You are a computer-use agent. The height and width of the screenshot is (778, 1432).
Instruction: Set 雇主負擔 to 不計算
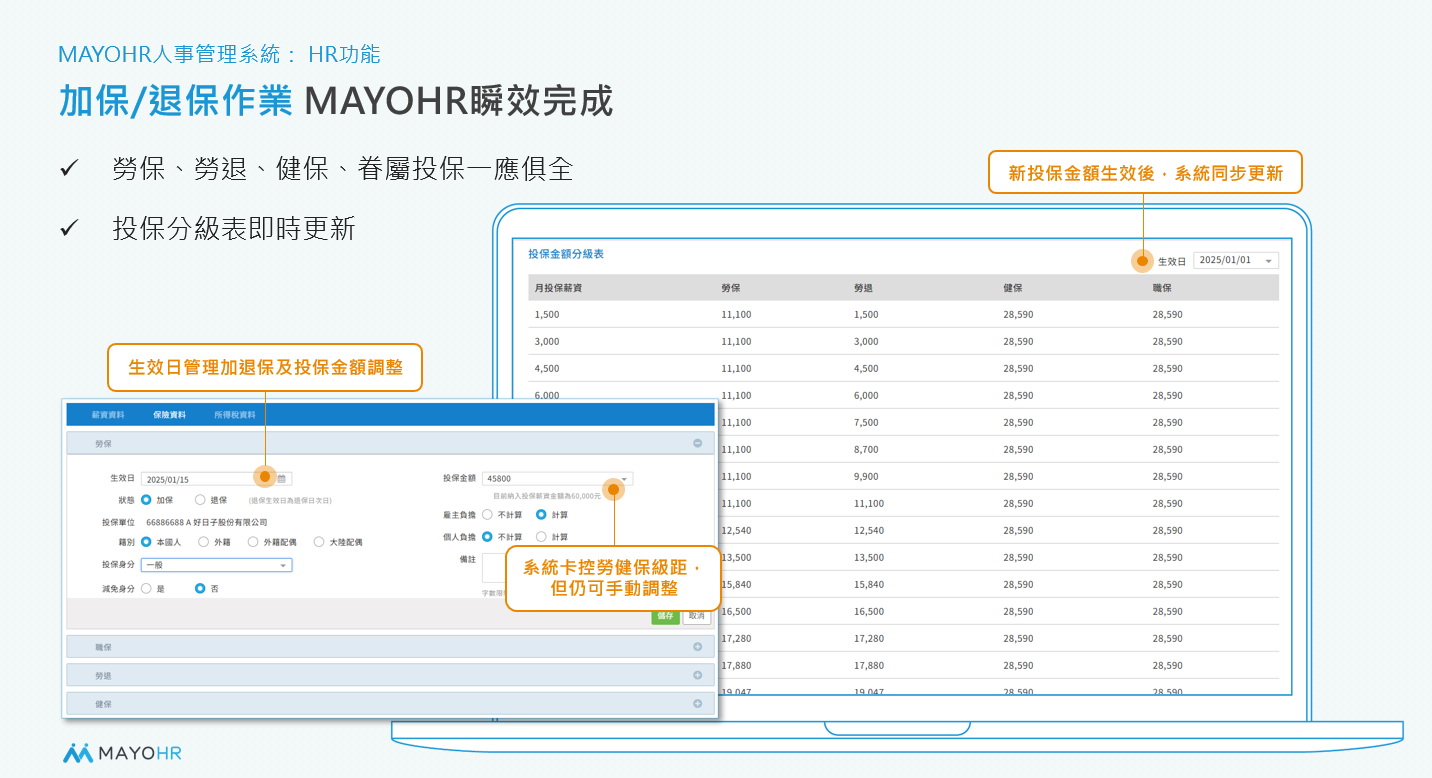point(487,515)
